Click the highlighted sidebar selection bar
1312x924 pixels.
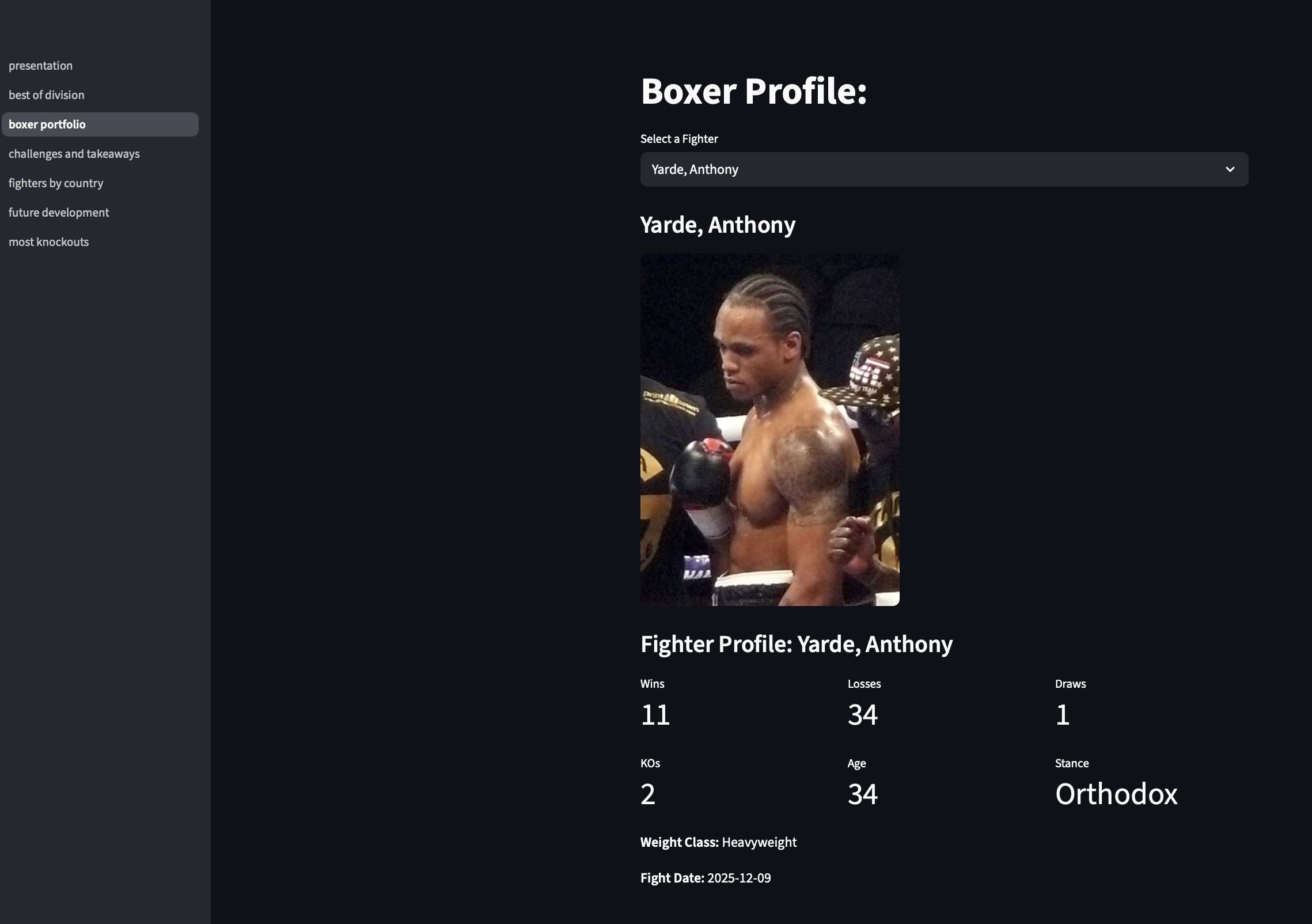tap(100, 124)
